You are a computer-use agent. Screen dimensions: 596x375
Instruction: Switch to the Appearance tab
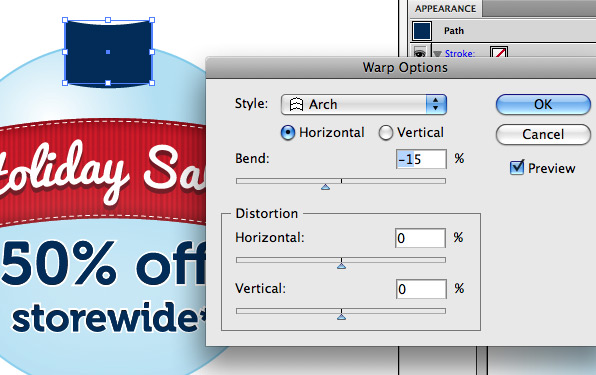[445, 8]
